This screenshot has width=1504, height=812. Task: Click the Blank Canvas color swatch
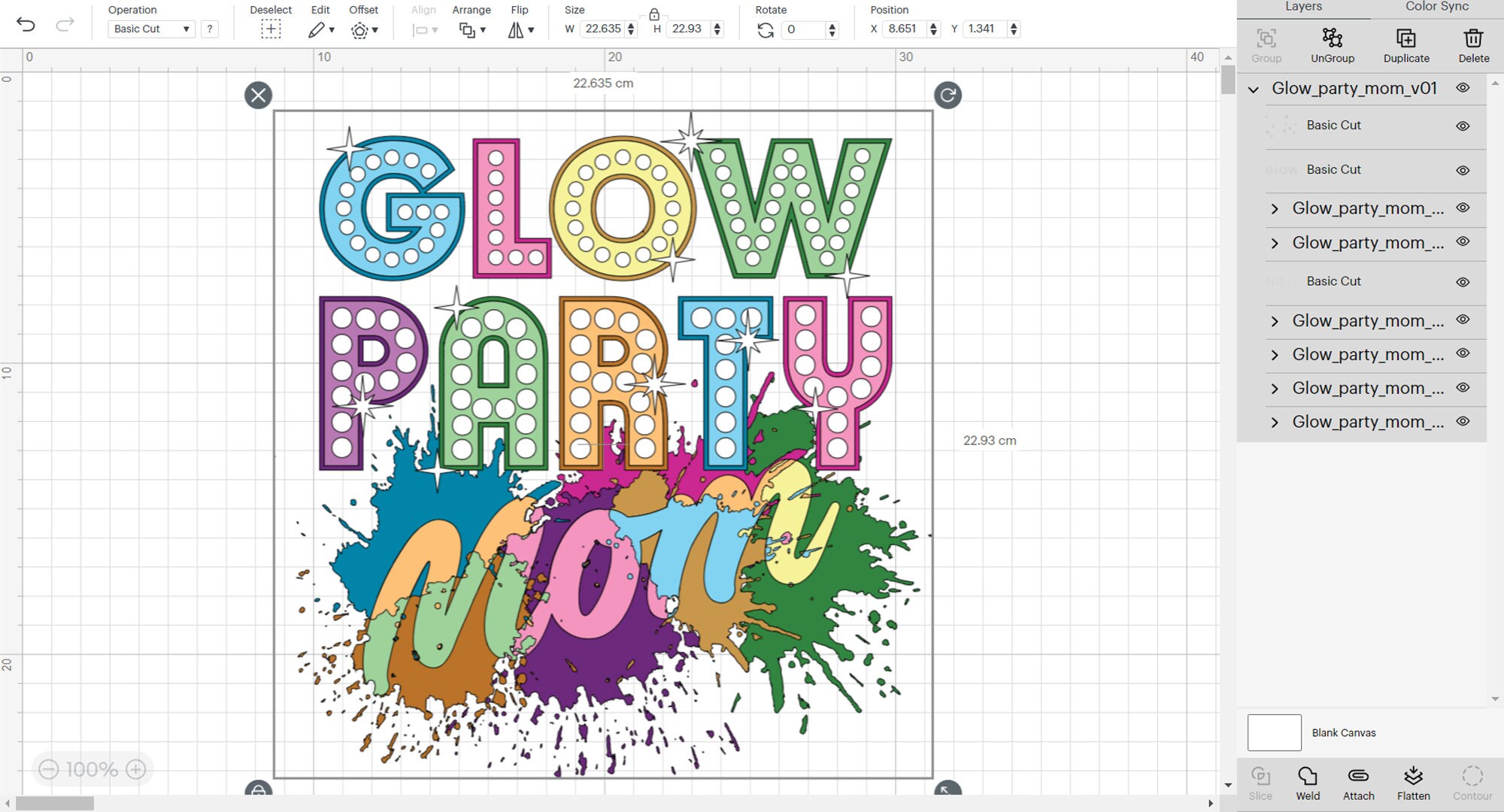pos(1274,732)
